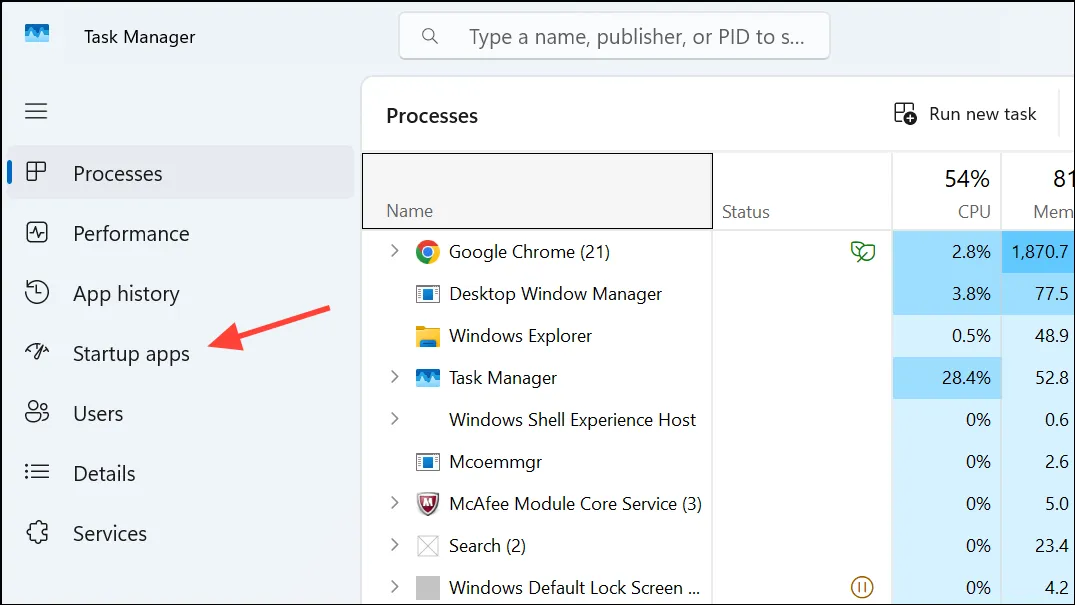The height and width of the screenshot is (605, 1075).
Task: Click the Windows Explorer folder icon
Action: click(428, 336)
